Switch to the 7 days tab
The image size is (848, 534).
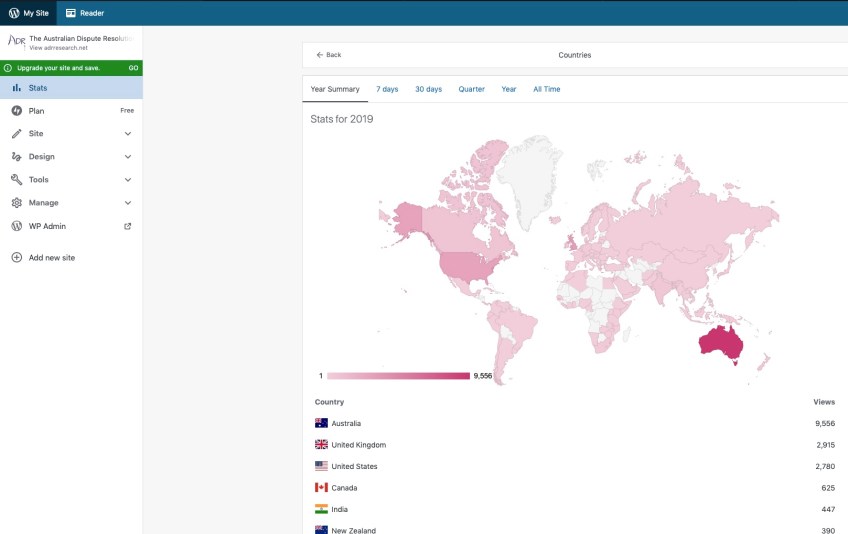click(x=387, y=89)
